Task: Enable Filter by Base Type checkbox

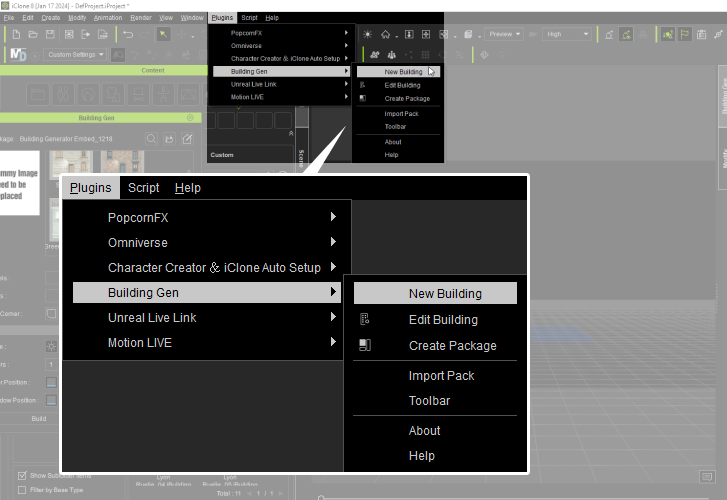Action: [22, 490]
